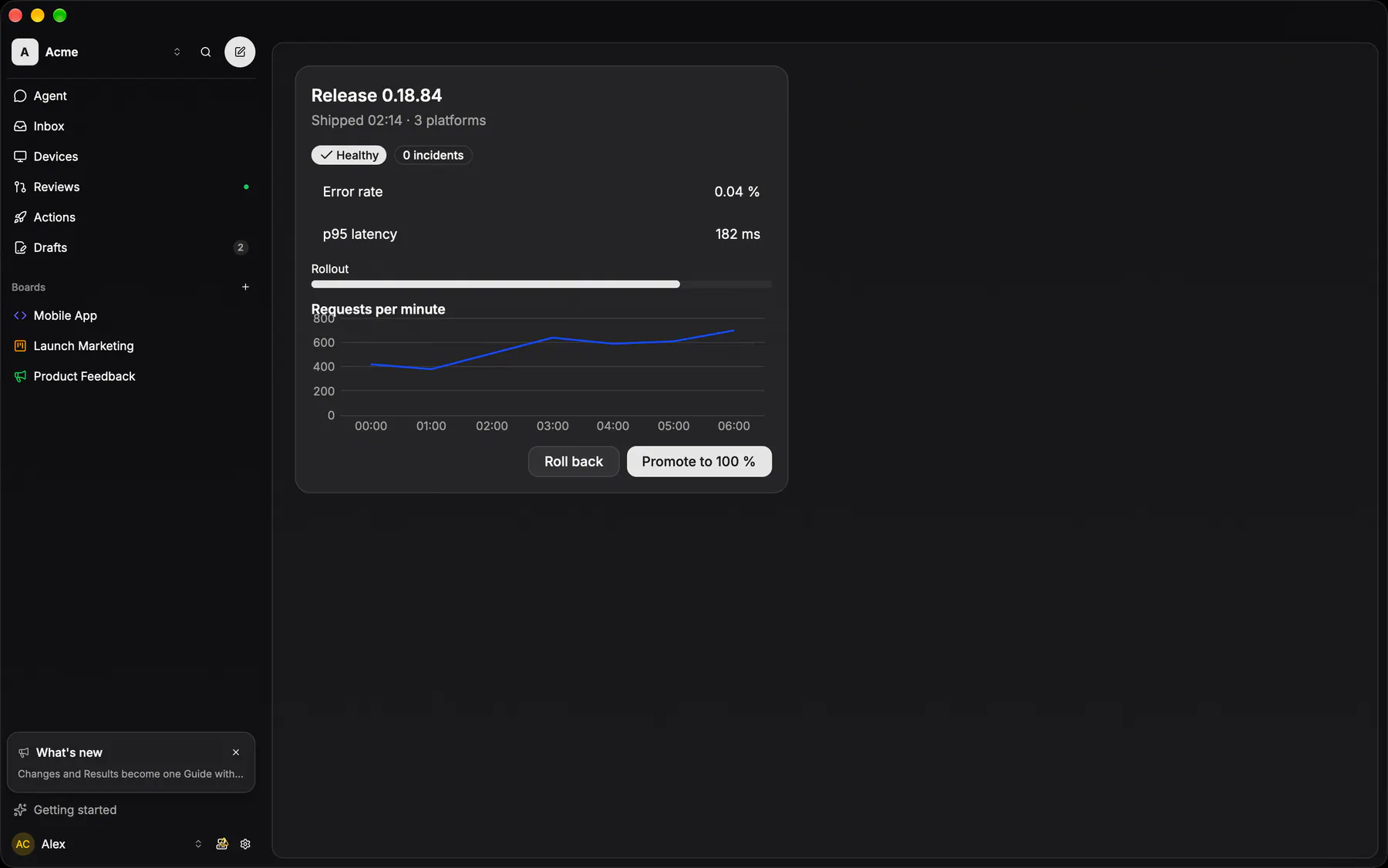Click the Actions rocket icon
1388x868 pixels.
(x=20, y=217)
